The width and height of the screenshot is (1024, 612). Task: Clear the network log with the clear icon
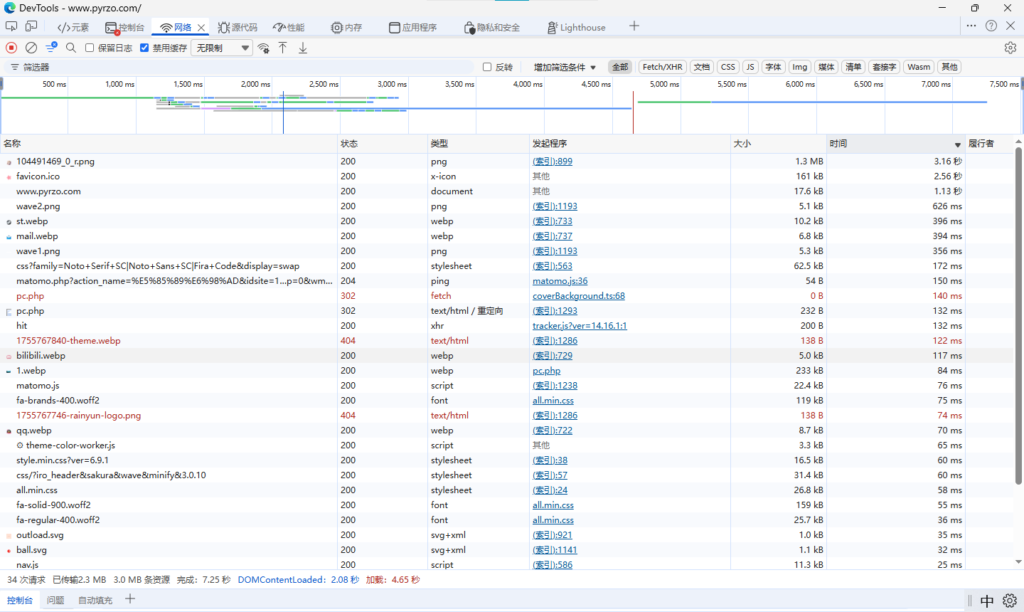[31, 47]
